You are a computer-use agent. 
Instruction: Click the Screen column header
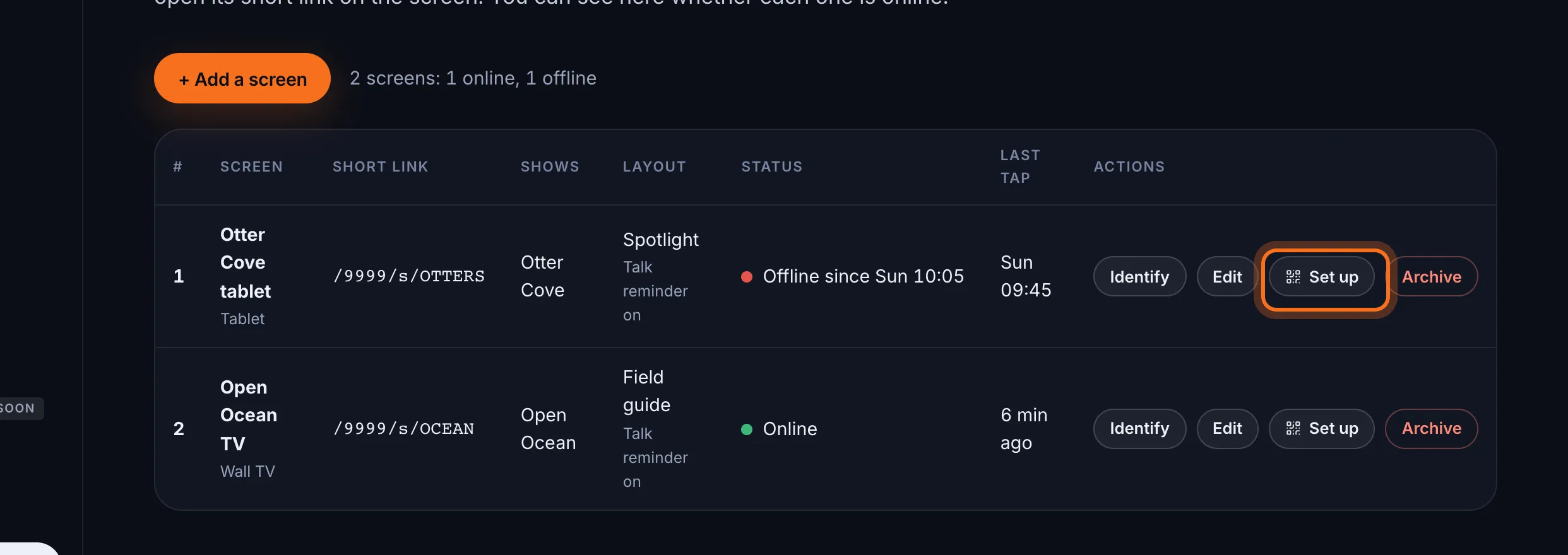251,166
